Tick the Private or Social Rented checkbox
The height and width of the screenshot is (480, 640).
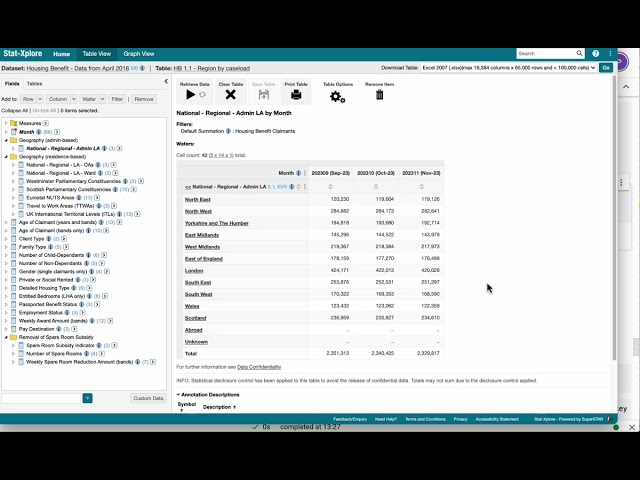13,280
